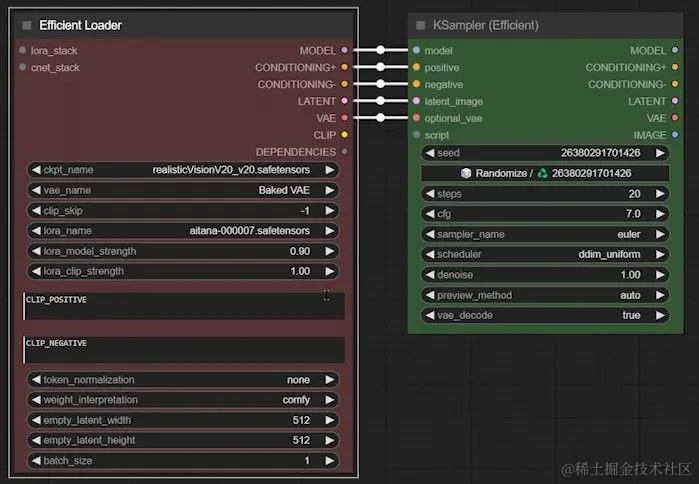Click the Randomize seed button
Image resolution: width=699 pixels, height=484 pixels.
(x=545, y=173)
